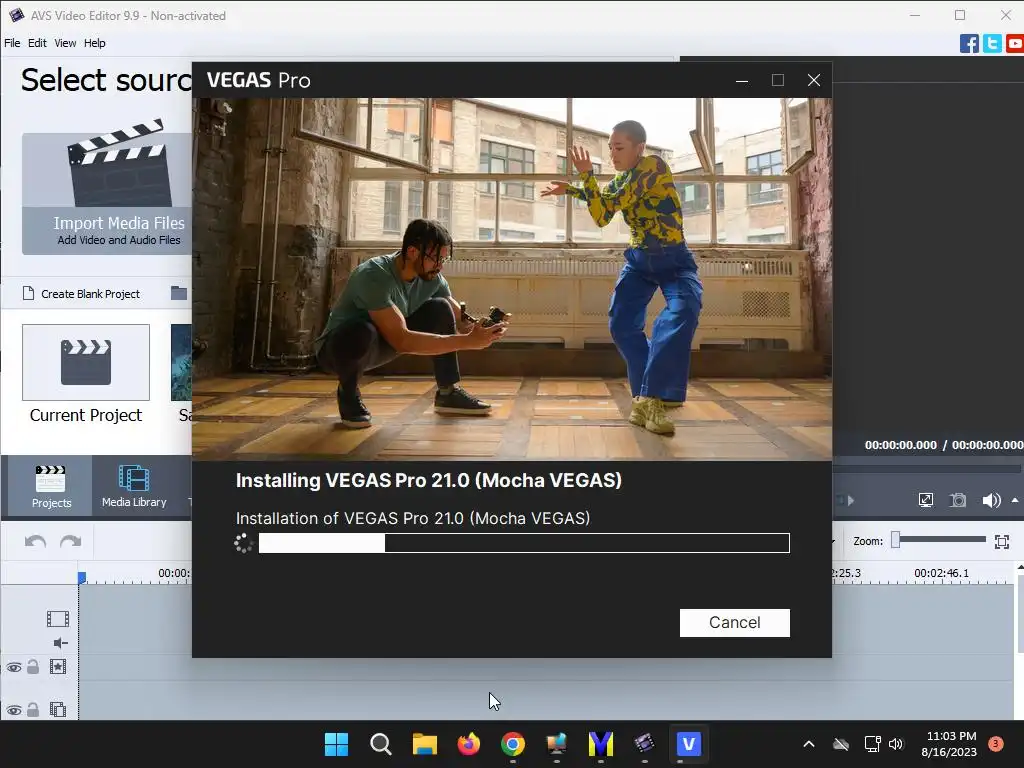Image resolution: width=1024 pixels, height=768 pixels.
Task: Open the File menu in AVS Video Editor
Action: point(12,43)
